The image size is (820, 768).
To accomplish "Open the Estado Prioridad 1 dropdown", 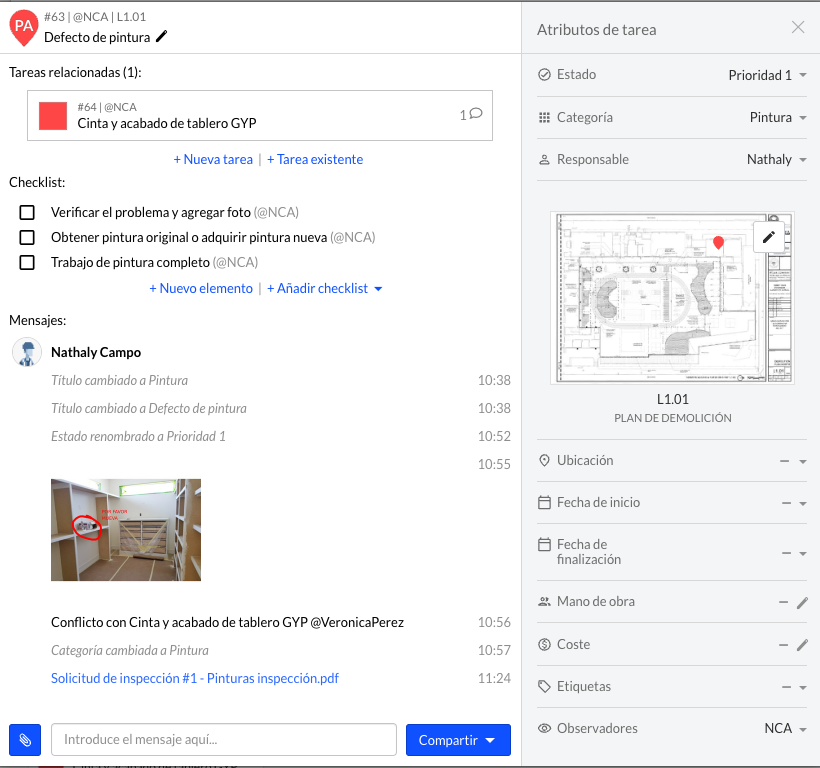I will pos(767,75).
